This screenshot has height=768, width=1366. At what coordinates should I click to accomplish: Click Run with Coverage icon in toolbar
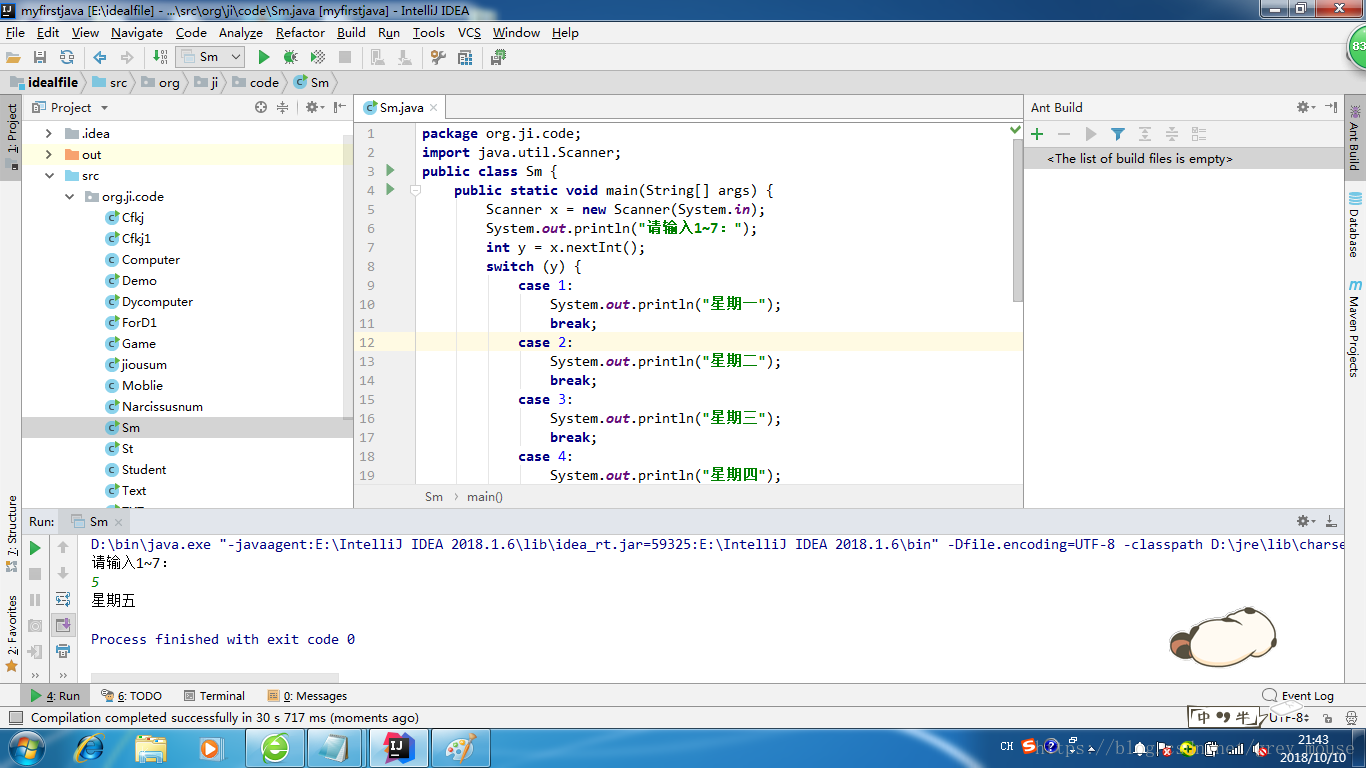coord(317,57)
